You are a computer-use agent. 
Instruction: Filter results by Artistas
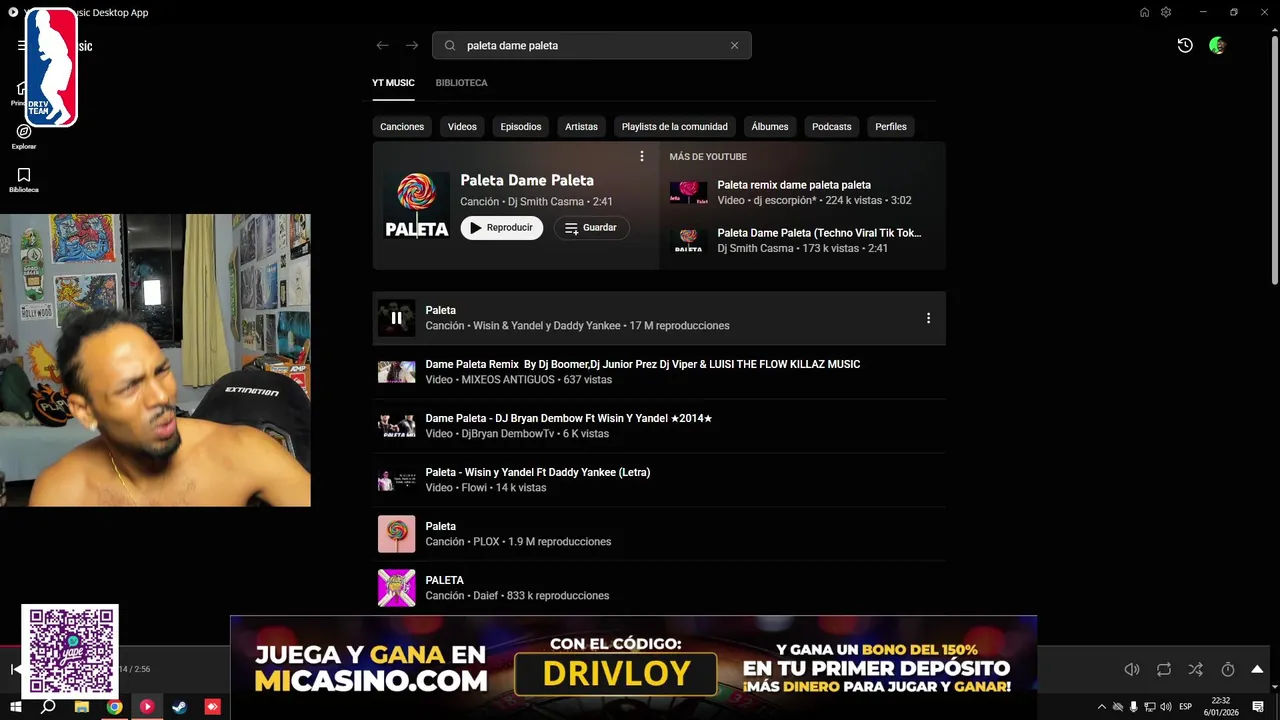pos(581,127)
